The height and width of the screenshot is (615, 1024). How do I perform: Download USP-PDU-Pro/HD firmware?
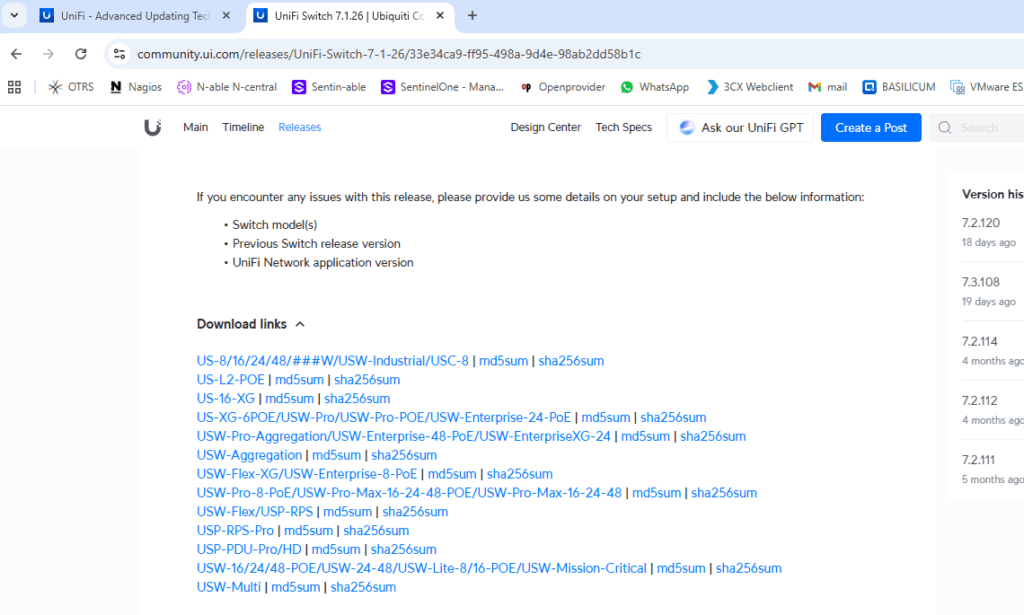pyautogui.click(x=249, y=550)
